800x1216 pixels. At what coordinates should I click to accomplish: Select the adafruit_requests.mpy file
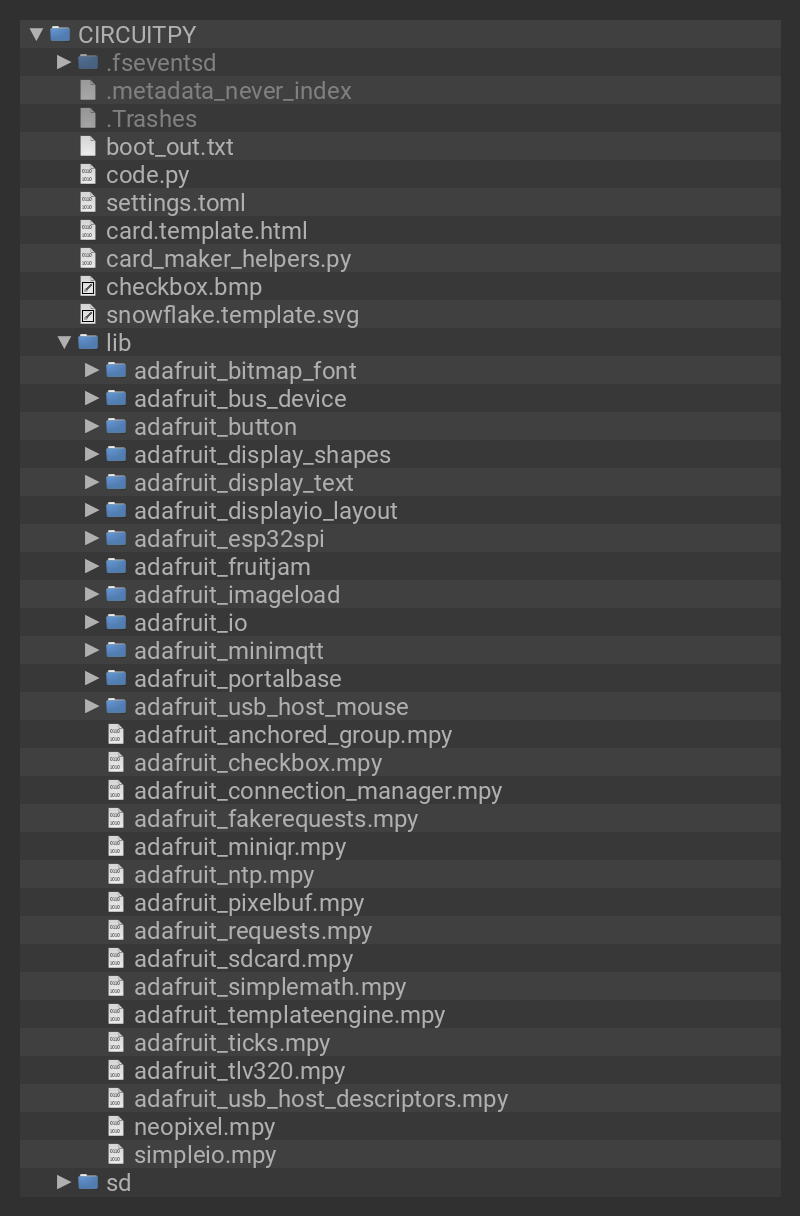coord(252,931)
